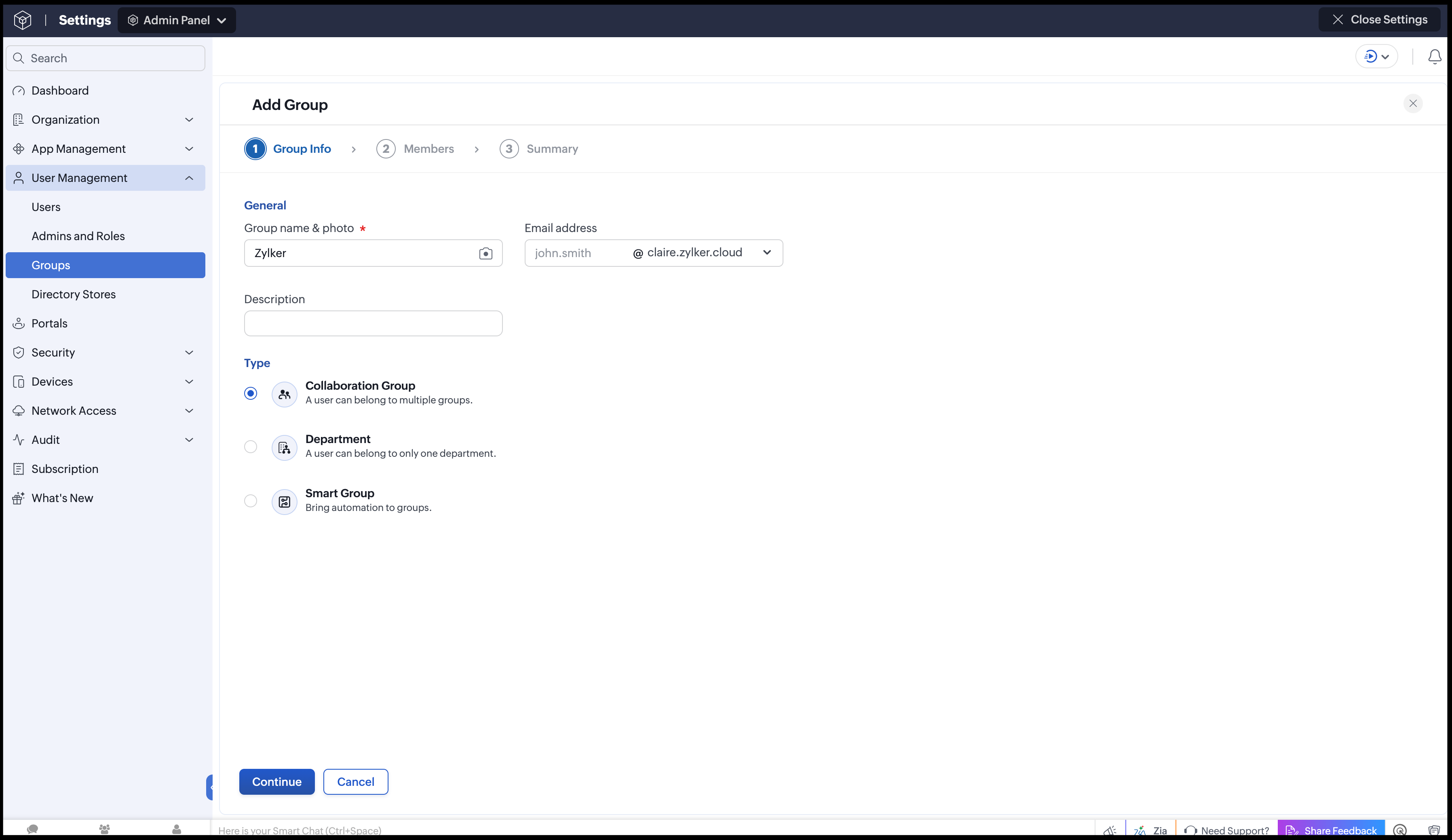The image size is (1452, 840).
Task: Click the Smart Group type icon
Action: (285, 502)
